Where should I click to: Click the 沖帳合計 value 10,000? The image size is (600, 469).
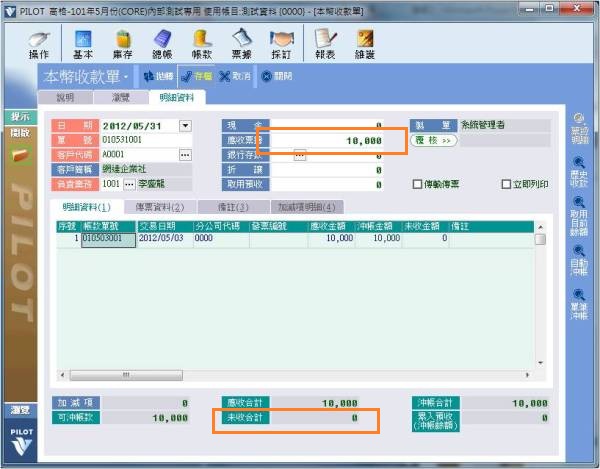tap(505, 403)
